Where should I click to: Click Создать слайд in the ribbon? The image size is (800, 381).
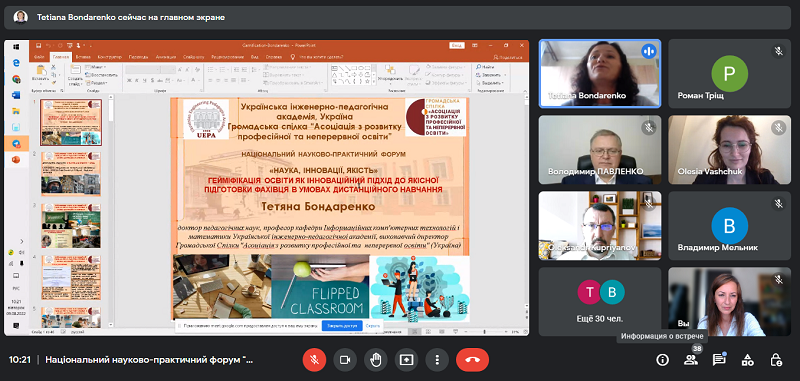click(75, 75)
